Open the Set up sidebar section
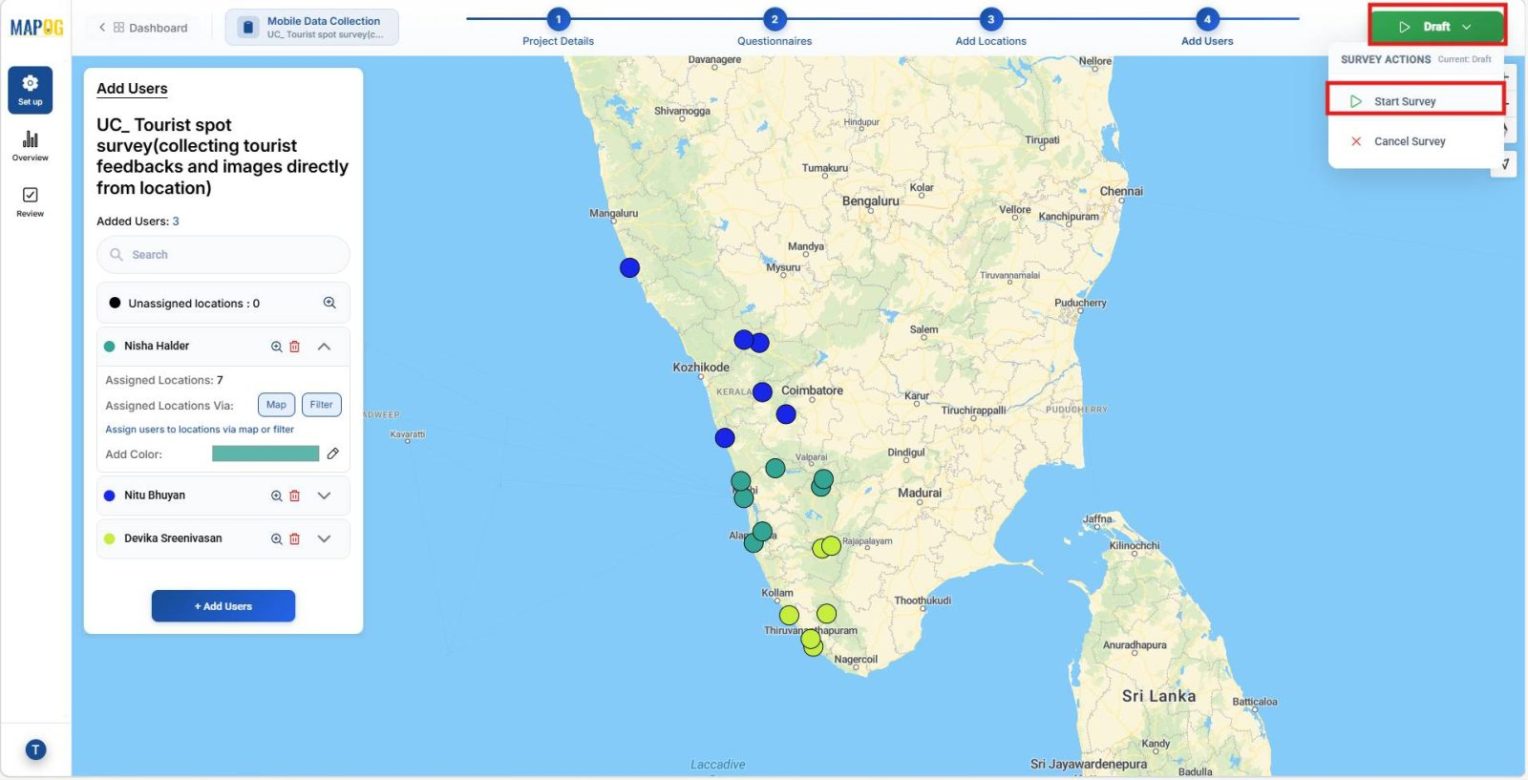The height and width of the screenshot is (780, 1528). (30, 90)
